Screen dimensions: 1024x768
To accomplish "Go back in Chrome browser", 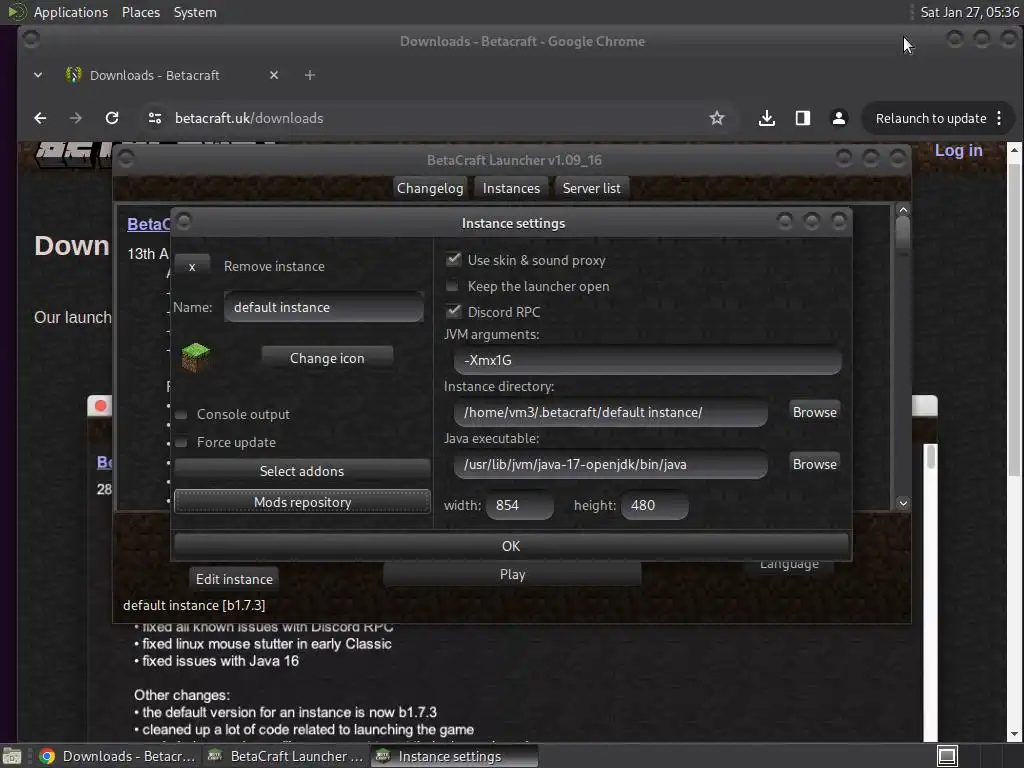I will pos(40,118).
